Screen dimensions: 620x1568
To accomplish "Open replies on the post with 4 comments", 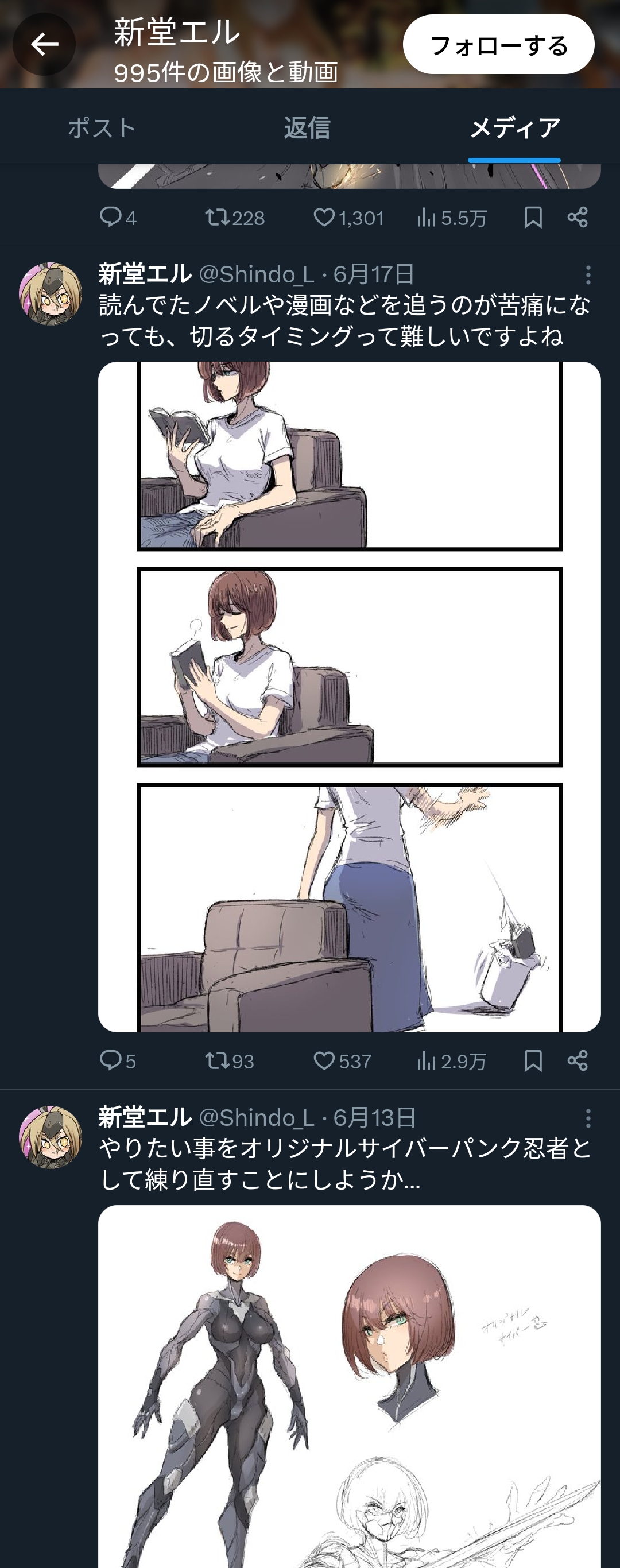I will [x=110, y=217].
